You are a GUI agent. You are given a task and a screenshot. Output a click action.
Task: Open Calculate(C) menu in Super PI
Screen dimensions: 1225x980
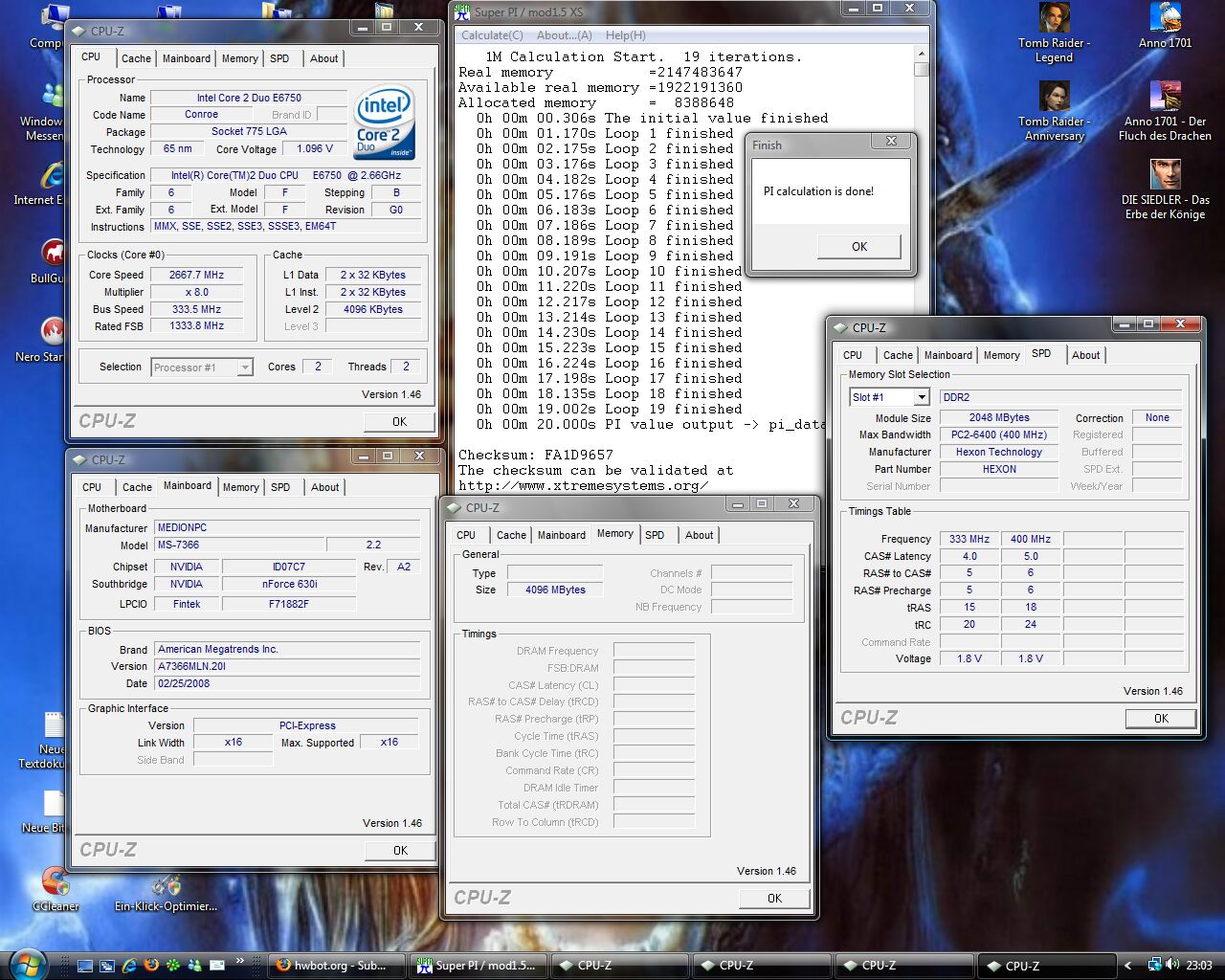pyautogui.click(x=492, y=35)
